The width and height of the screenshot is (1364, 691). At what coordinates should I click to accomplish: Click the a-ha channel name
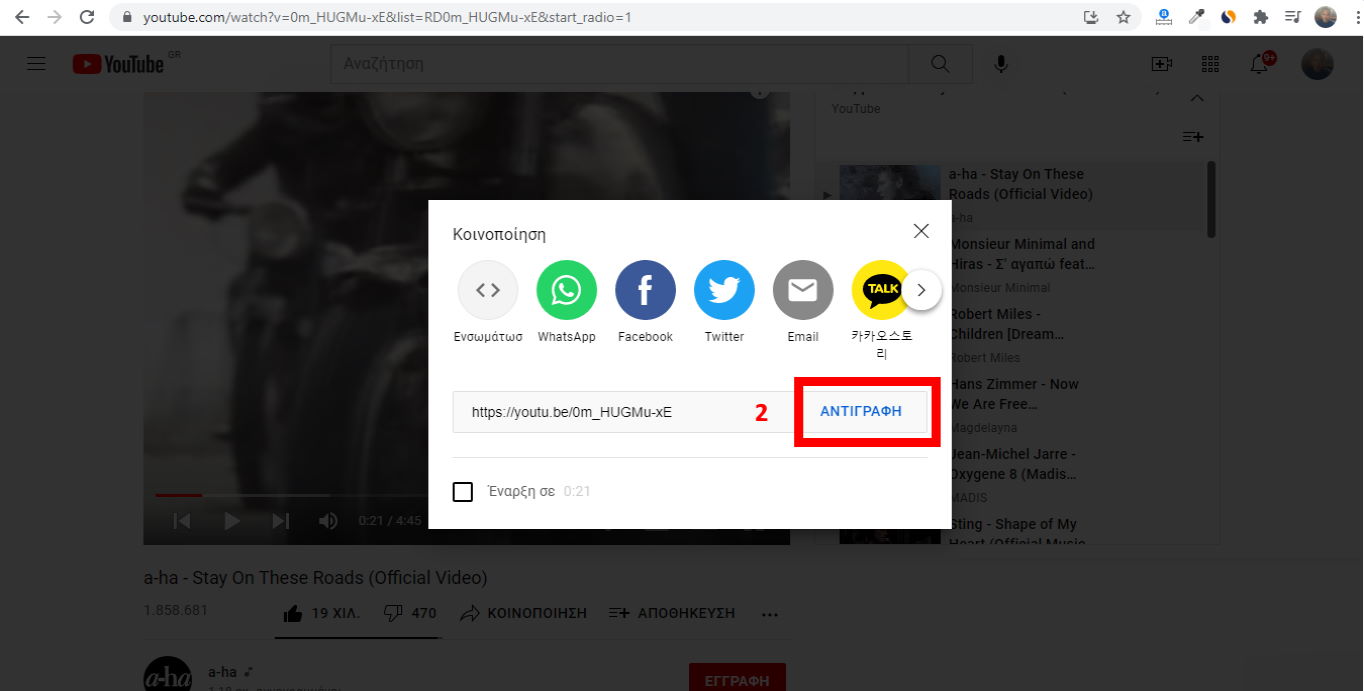(223, 672)
